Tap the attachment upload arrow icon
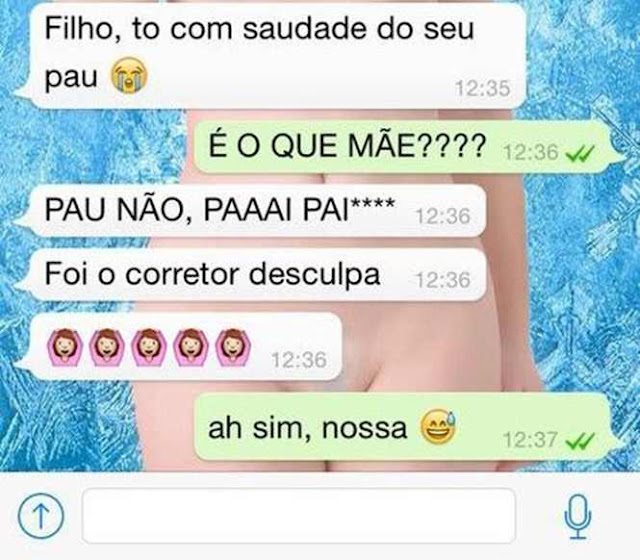Image resolution: width=640 pixels, height=560 pixels. (x=41, y=515)
